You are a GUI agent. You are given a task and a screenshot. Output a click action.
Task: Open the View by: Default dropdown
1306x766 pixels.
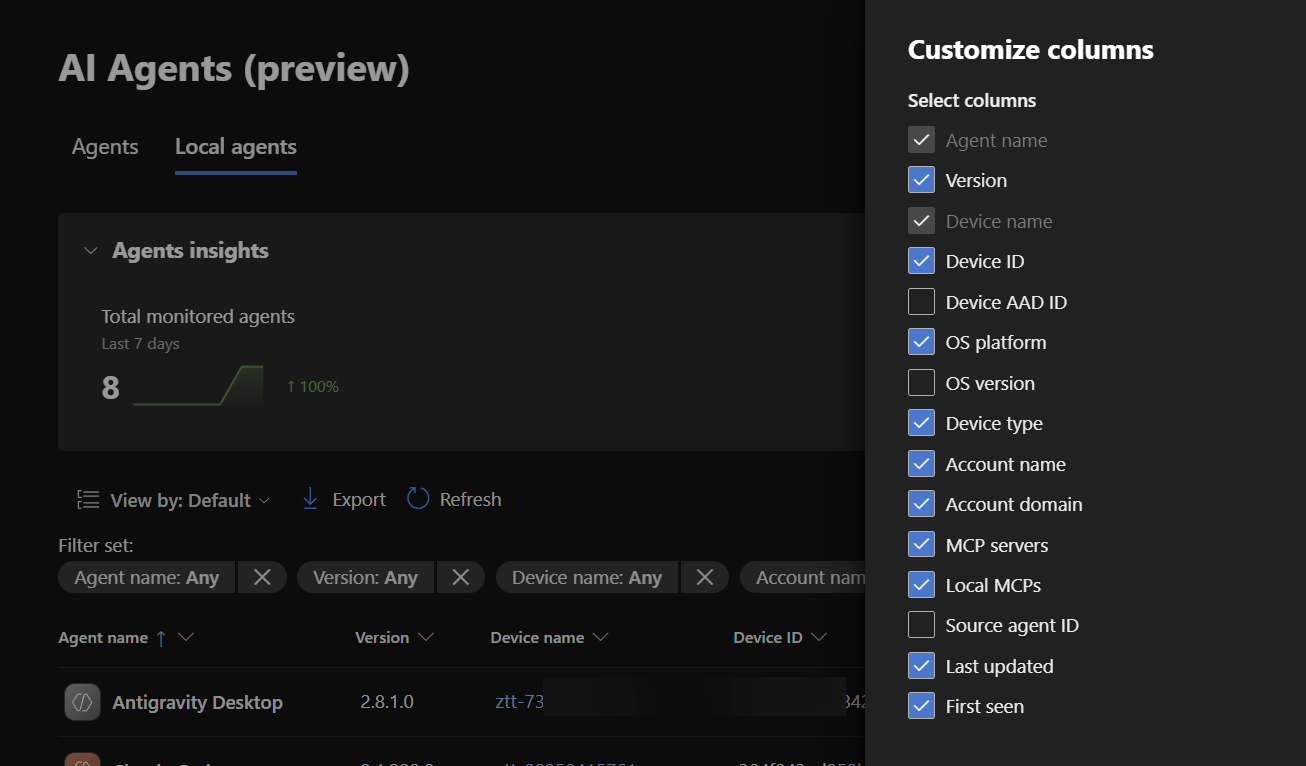click(x=174, y=500)
